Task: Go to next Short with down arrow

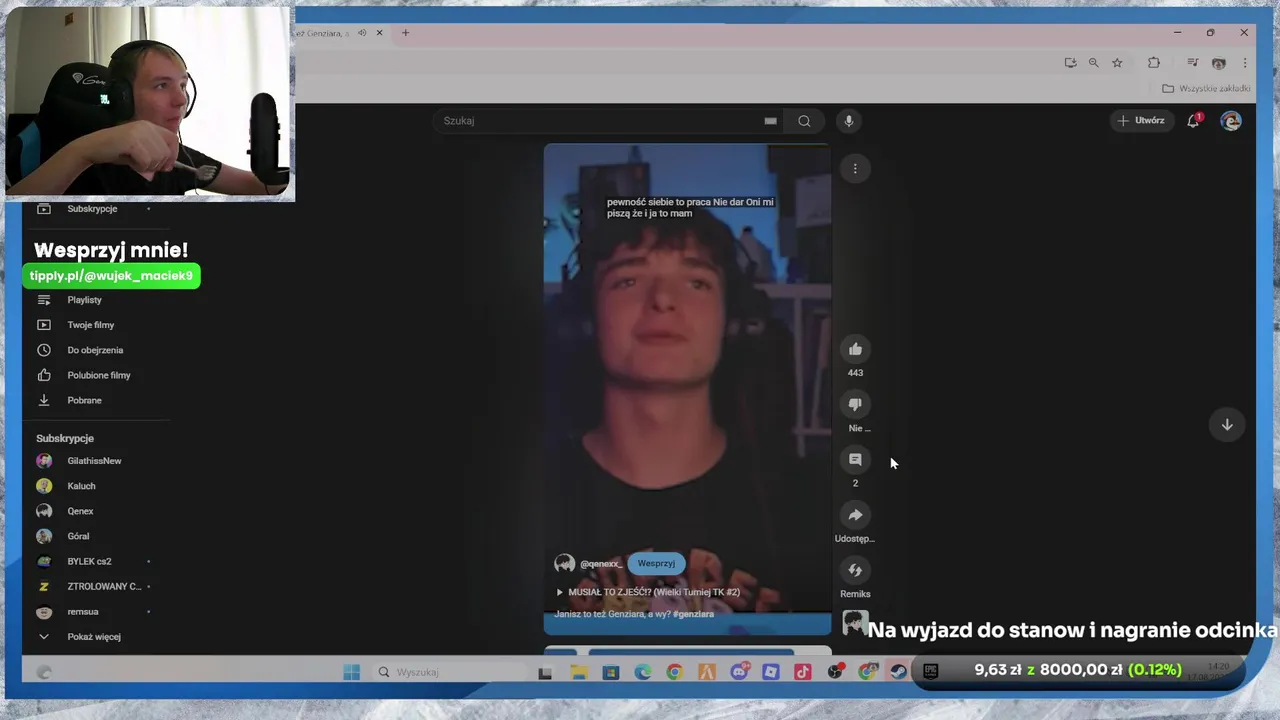Action: tap(1227, 424)
